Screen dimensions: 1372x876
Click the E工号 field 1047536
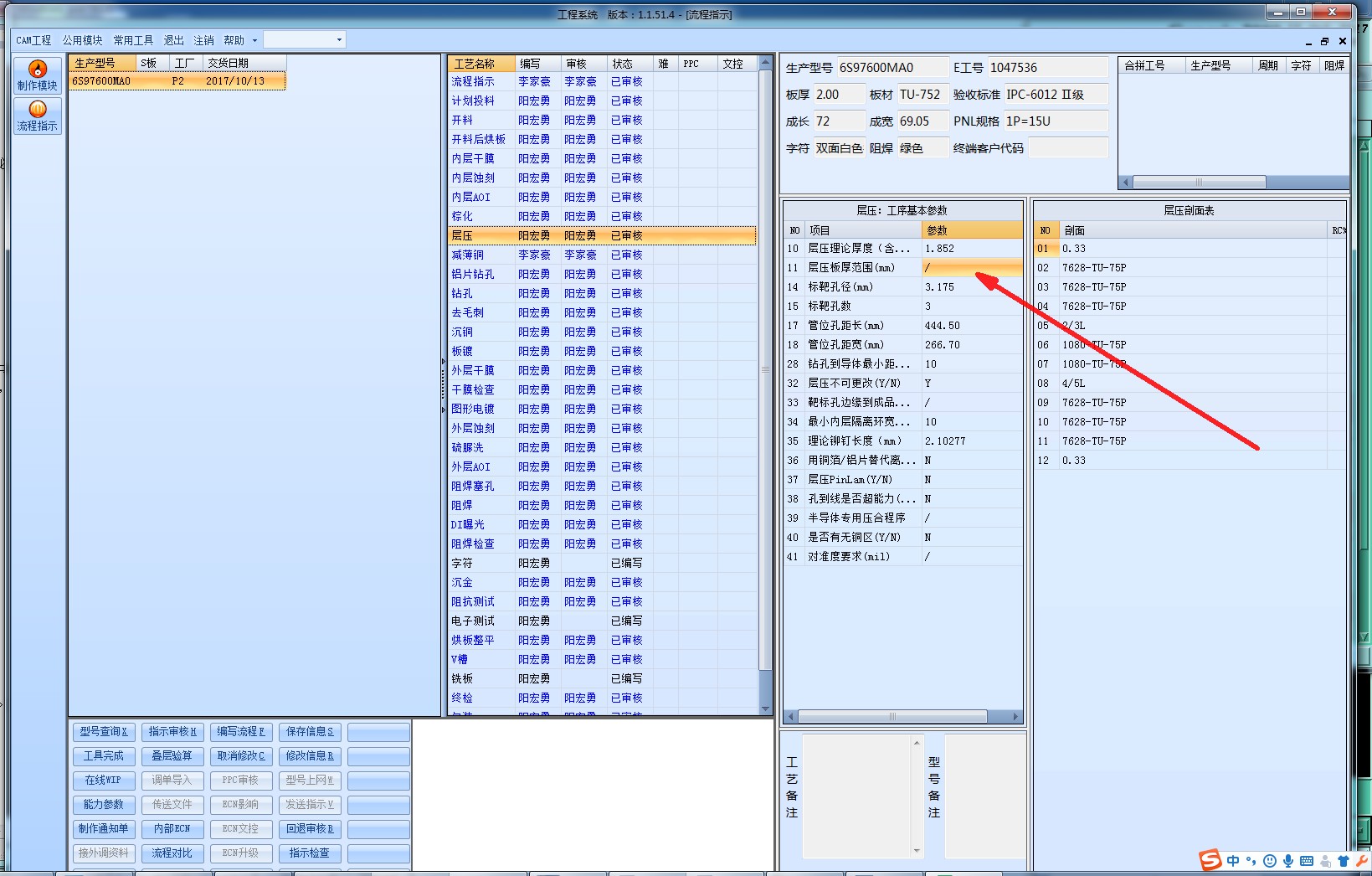coord(1047,68)
